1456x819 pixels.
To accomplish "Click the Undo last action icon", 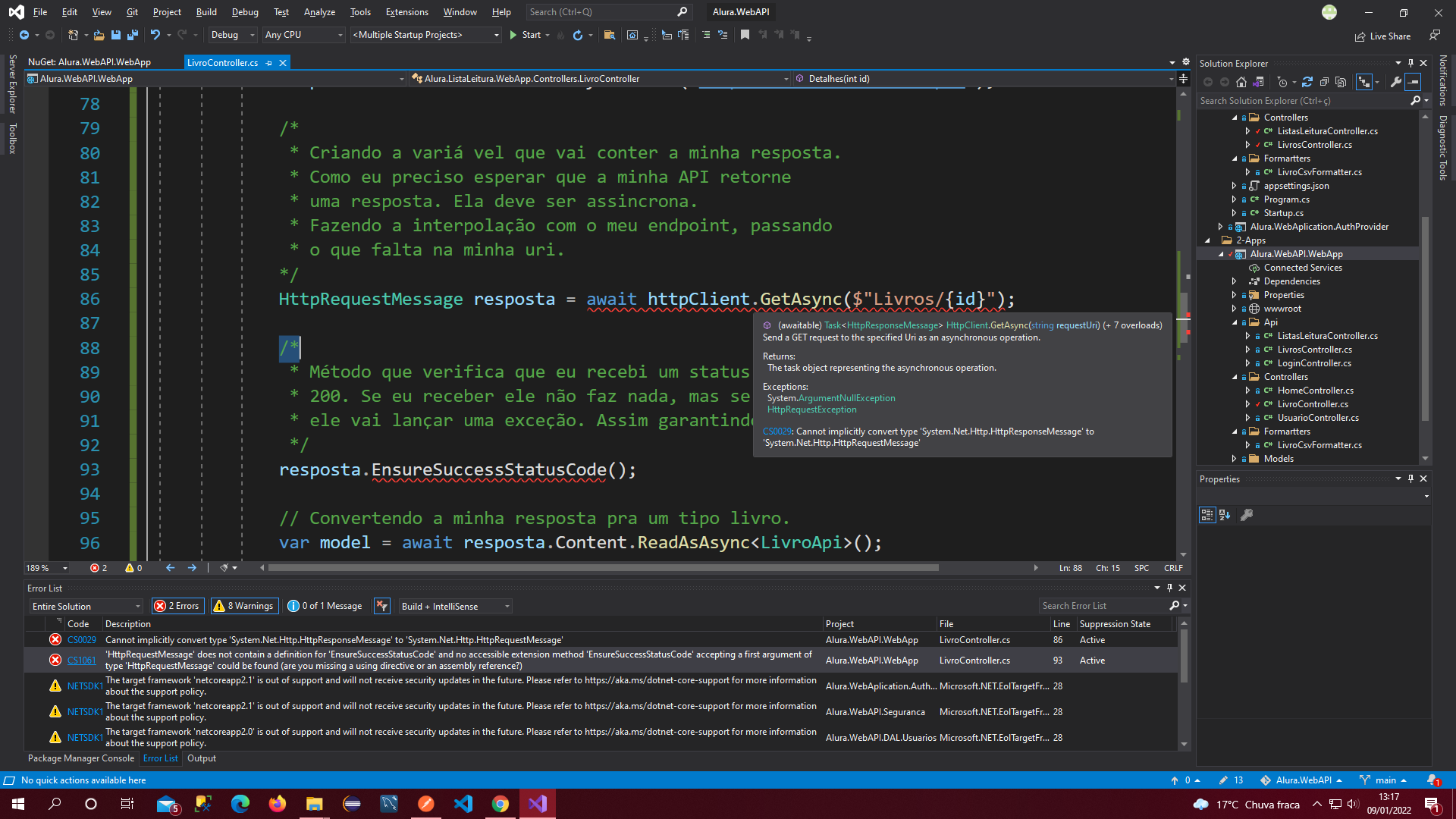I will [x=155, y=35].
